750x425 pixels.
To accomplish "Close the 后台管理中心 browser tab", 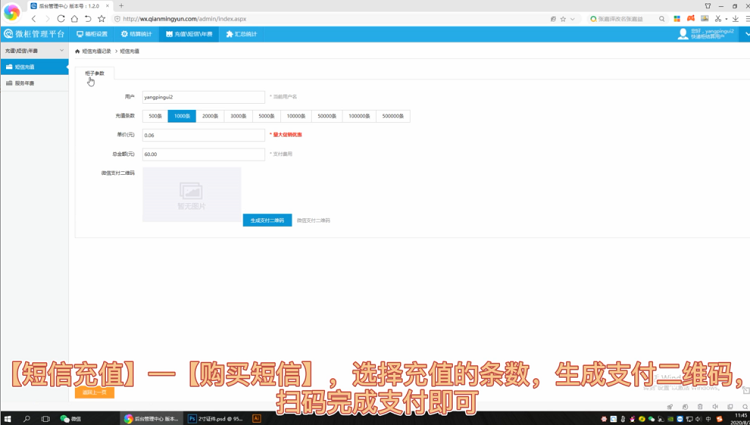I will pos(108,6).
